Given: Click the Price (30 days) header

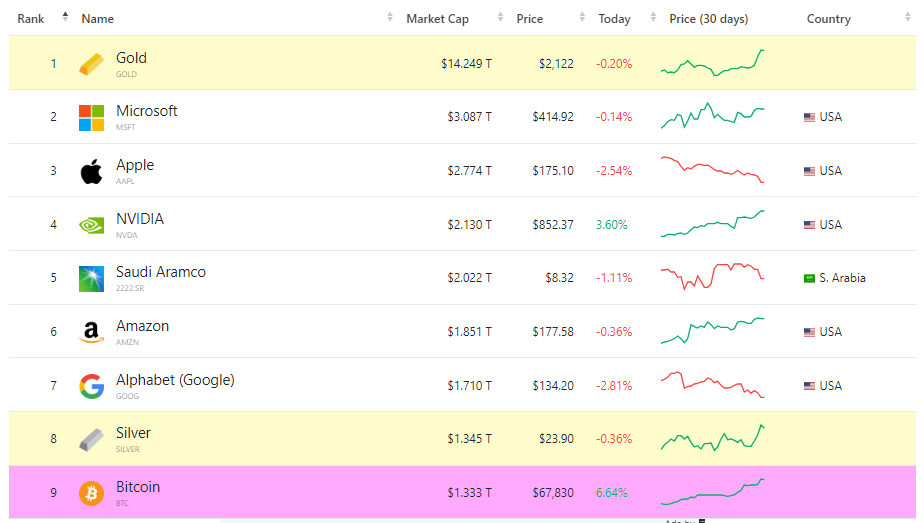Looking at the screenshot, I should 708,19.
